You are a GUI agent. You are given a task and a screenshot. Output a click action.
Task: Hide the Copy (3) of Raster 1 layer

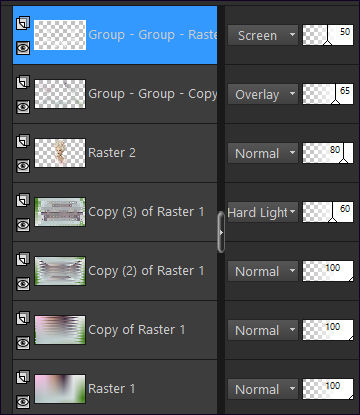(23, 225)
